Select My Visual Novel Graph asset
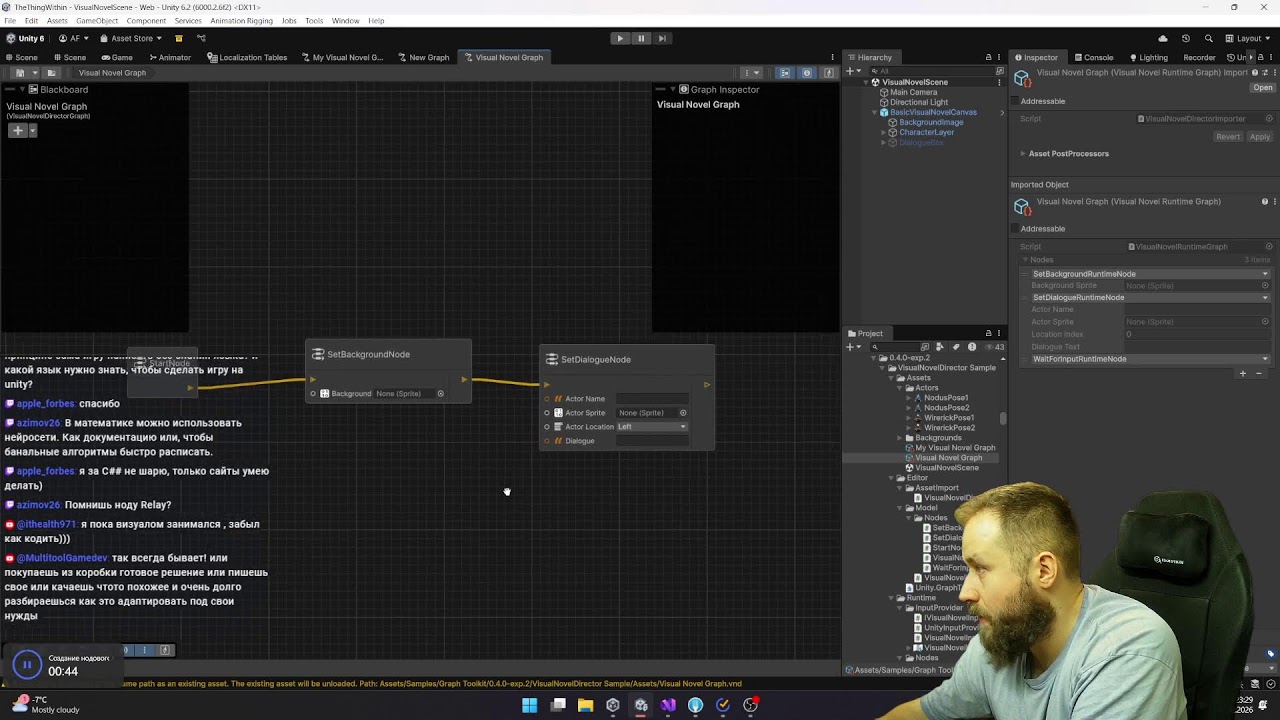 point(955,448)
